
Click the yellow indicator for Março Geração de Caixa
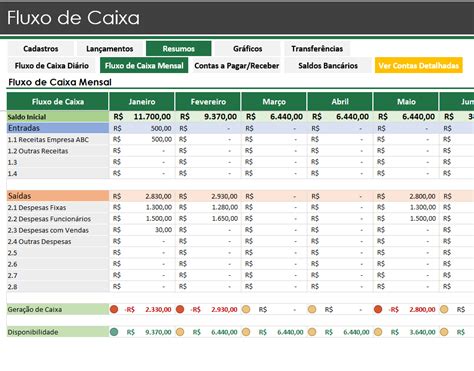click(246, 309)
